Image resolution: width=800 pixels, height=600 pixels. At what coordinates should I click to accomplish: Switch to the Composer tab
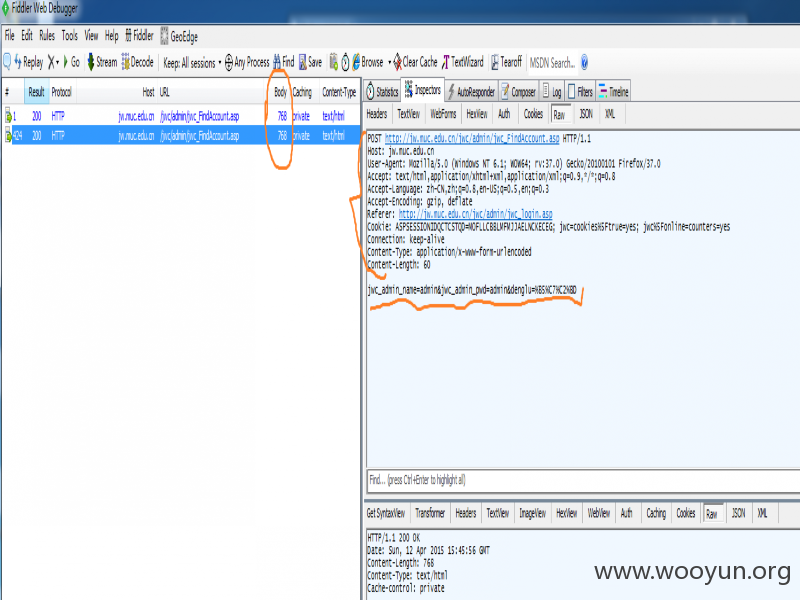pyautogui.click(x=518, y=92)
